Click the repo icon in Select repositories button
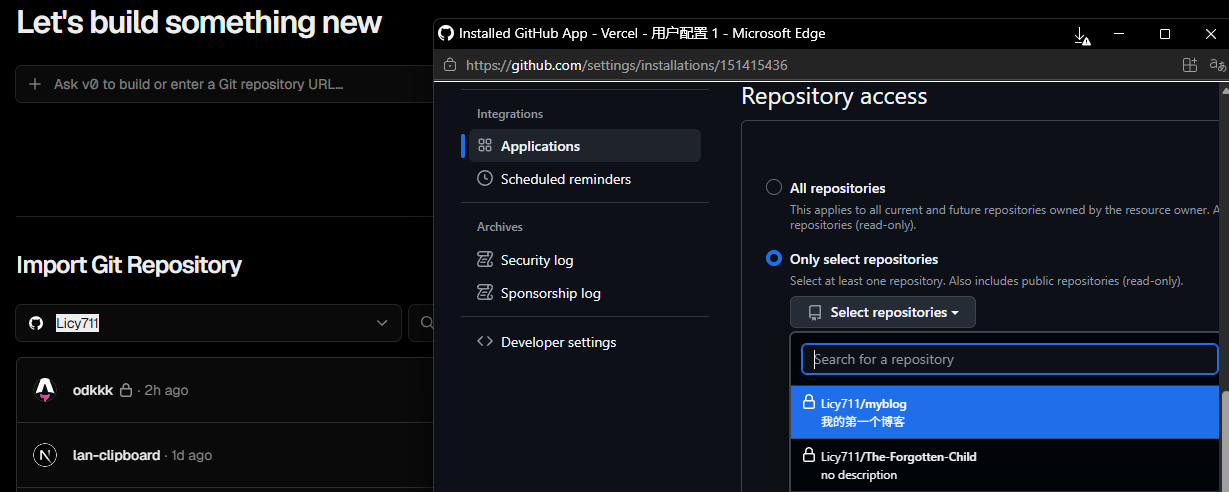This screenshot has width=1229, height=492. click(x=815, y=313)
